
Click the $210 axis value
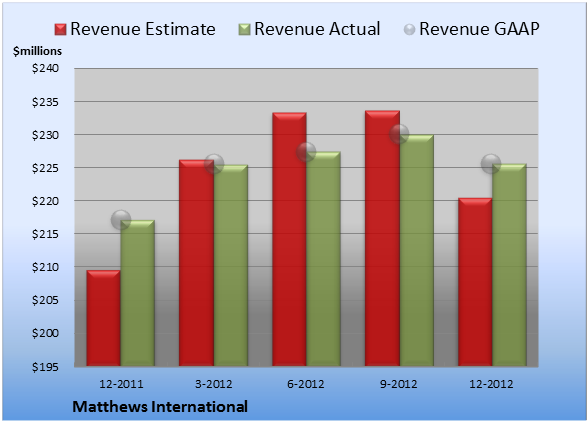[45, 267]
